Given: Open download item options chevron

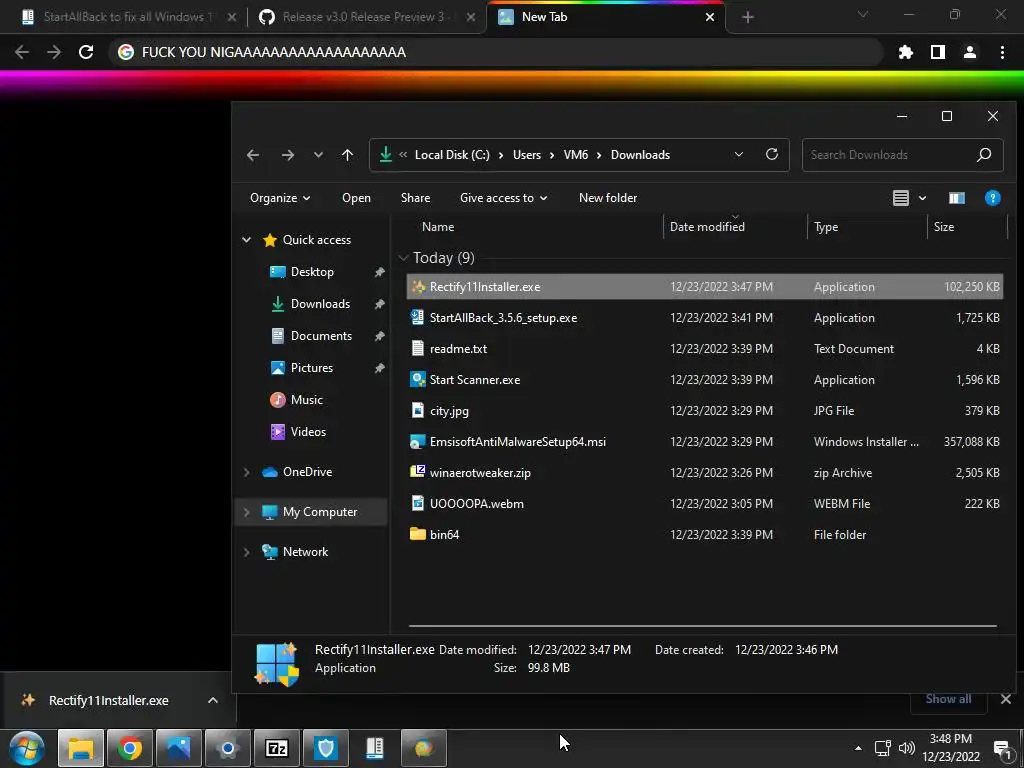Looking at the screenshot, I should (x=212, y=700).
